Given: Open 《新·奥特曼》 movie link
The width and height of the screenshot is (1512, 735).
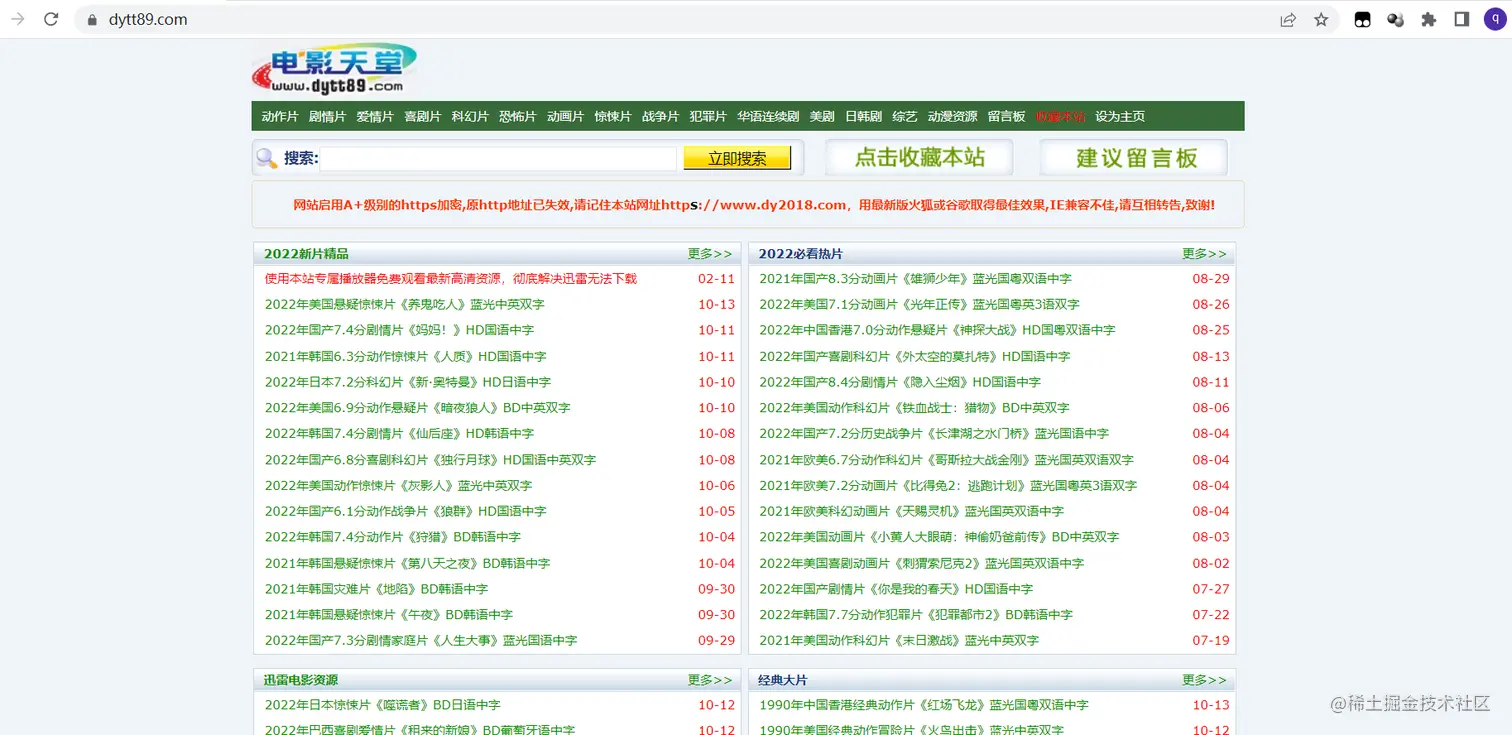Looking at the screenshot, I should coord(408,382).
